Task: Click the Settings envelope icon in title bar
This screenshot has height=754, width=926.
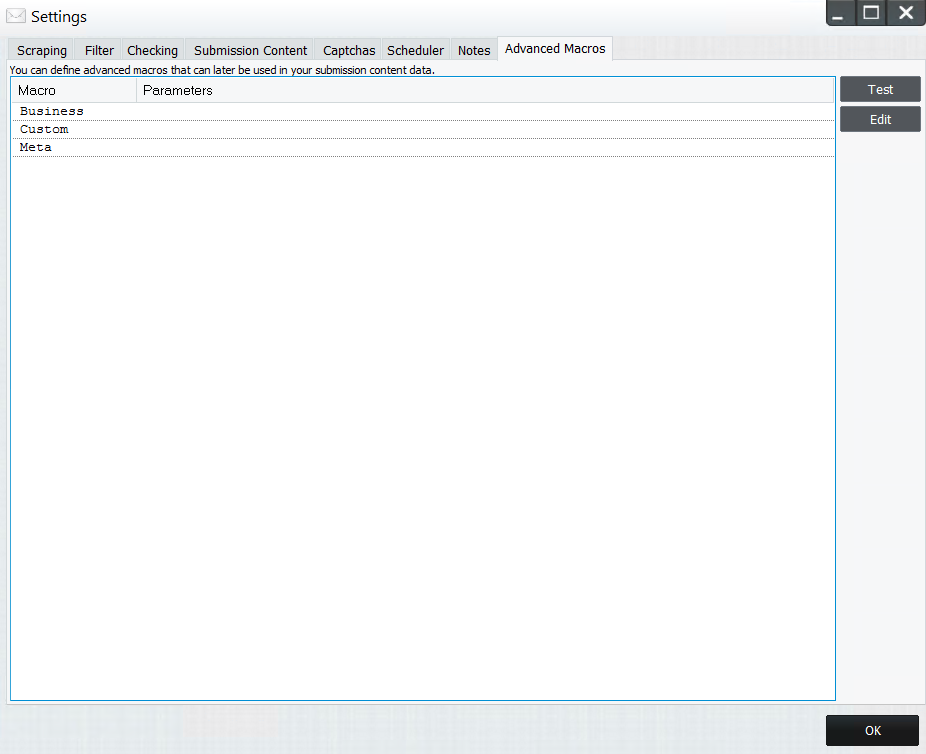Action: tap(16, 16)
